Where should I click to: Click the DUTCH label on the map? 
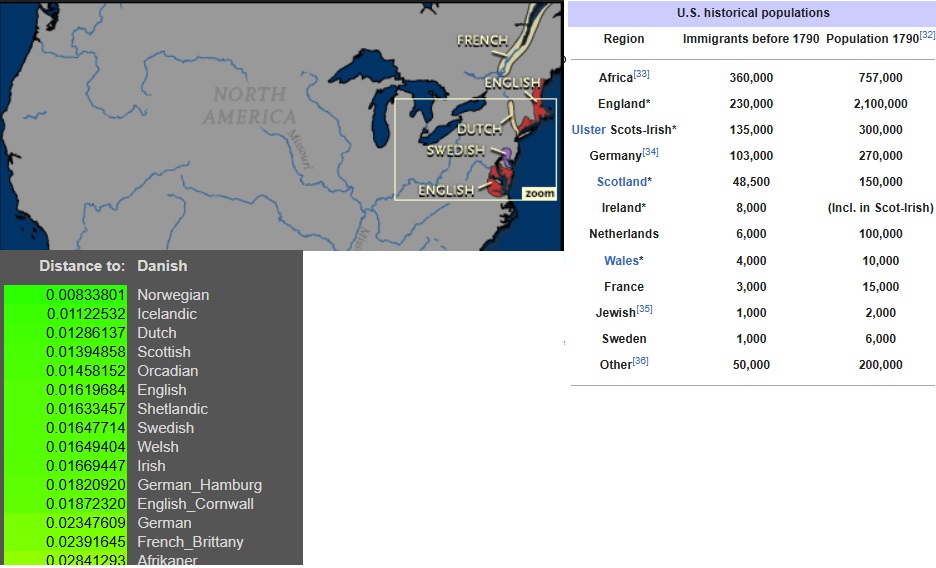(x=479, y=129)
